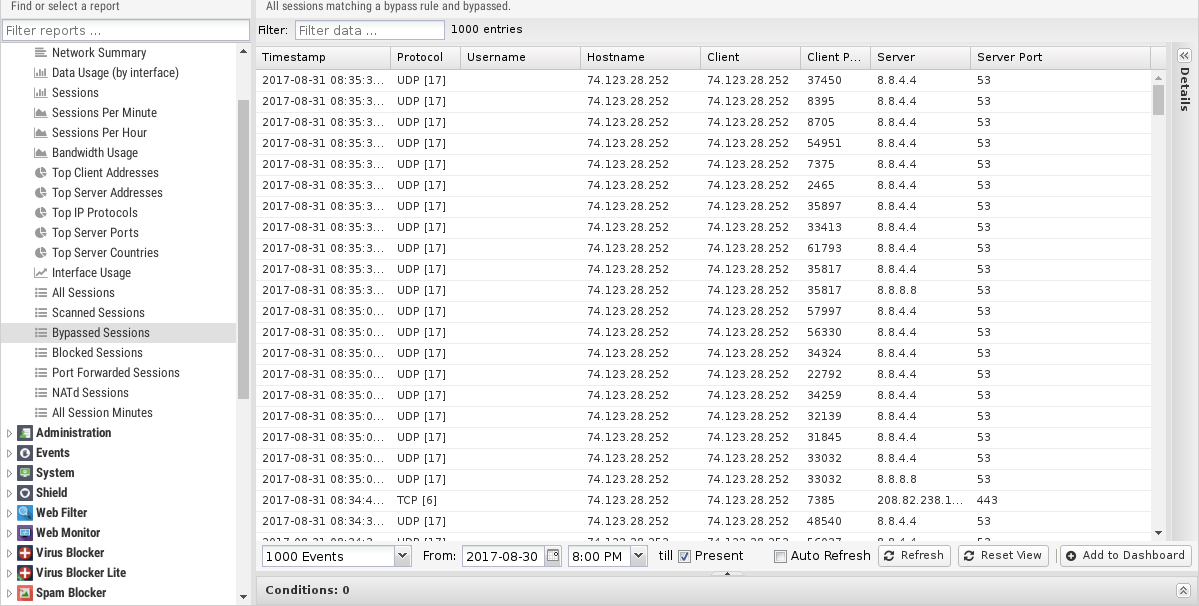Click the Web Filter app icon
The width and height of the screenshot is (1199, 606).
click(25, 513)
